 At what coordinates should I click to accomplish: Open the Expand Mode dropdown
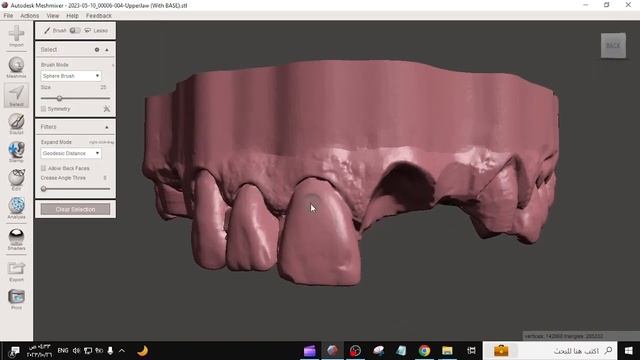tap(71, 153)
